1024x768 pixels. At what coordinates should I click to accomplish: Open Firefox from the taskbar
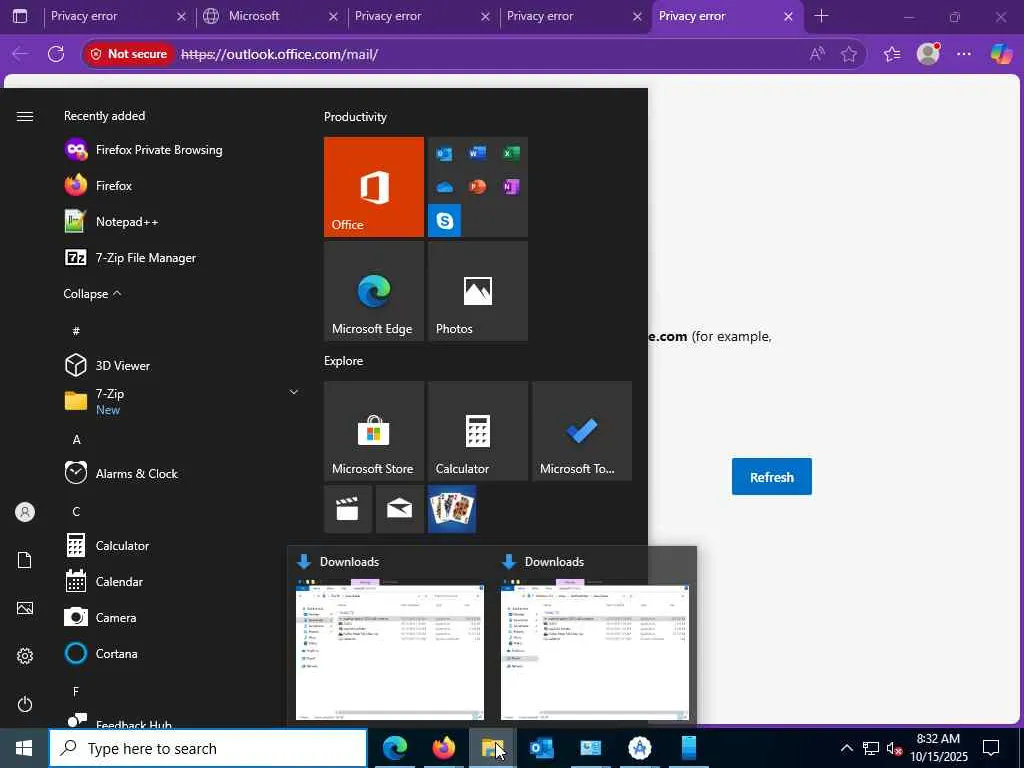[x=444, y=748]
